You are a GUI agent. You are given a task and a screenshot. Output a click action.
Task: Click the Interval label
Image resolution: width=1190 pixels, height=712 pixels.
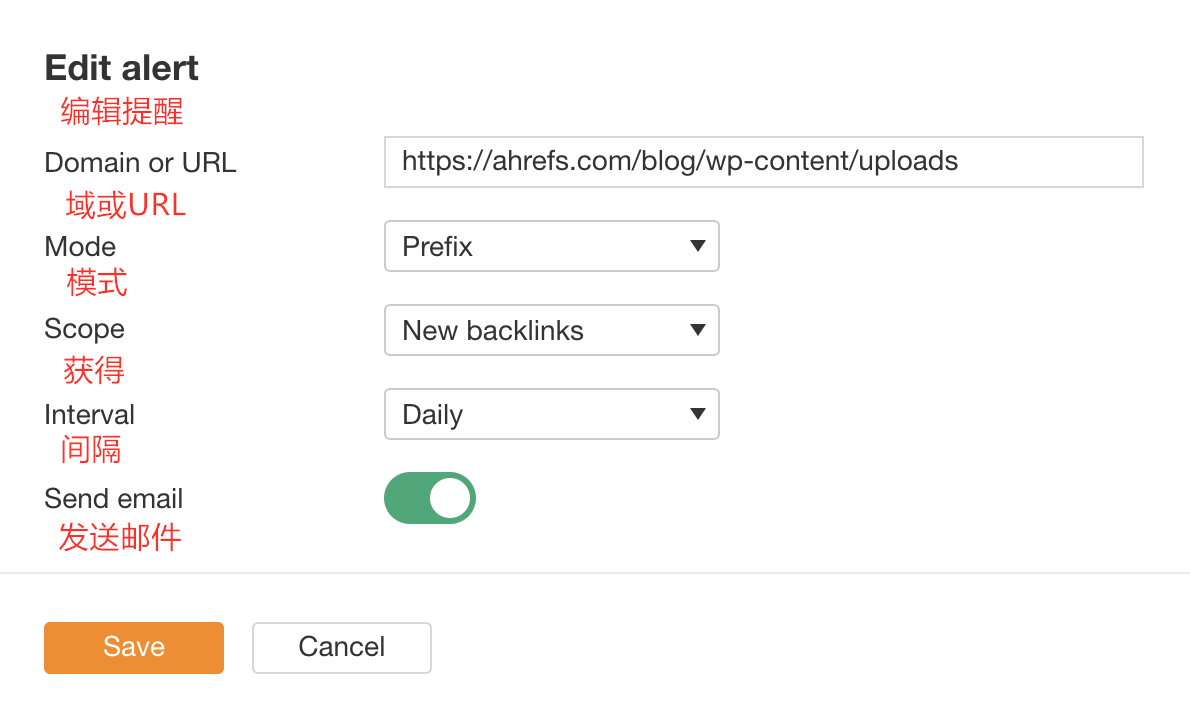click(x=89, y=414)
